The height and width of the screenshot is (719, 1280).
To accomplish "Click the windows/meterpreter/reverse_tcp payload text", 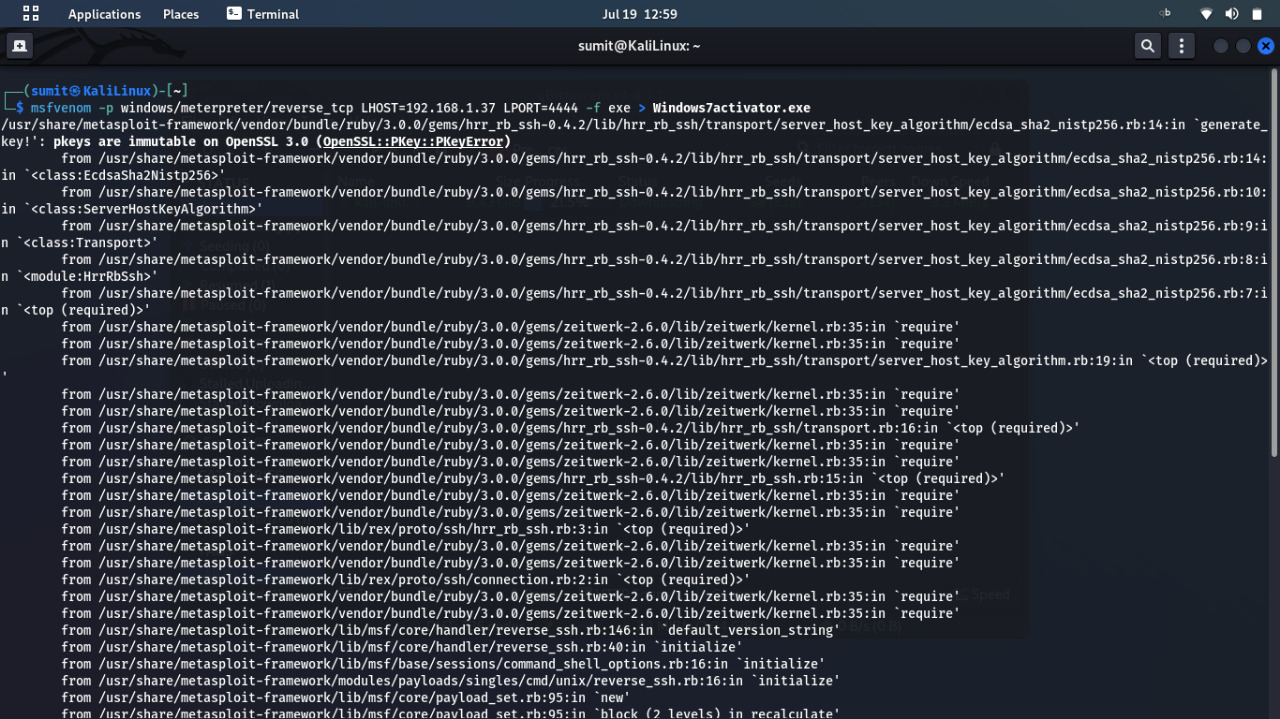I will pos(238,108).
